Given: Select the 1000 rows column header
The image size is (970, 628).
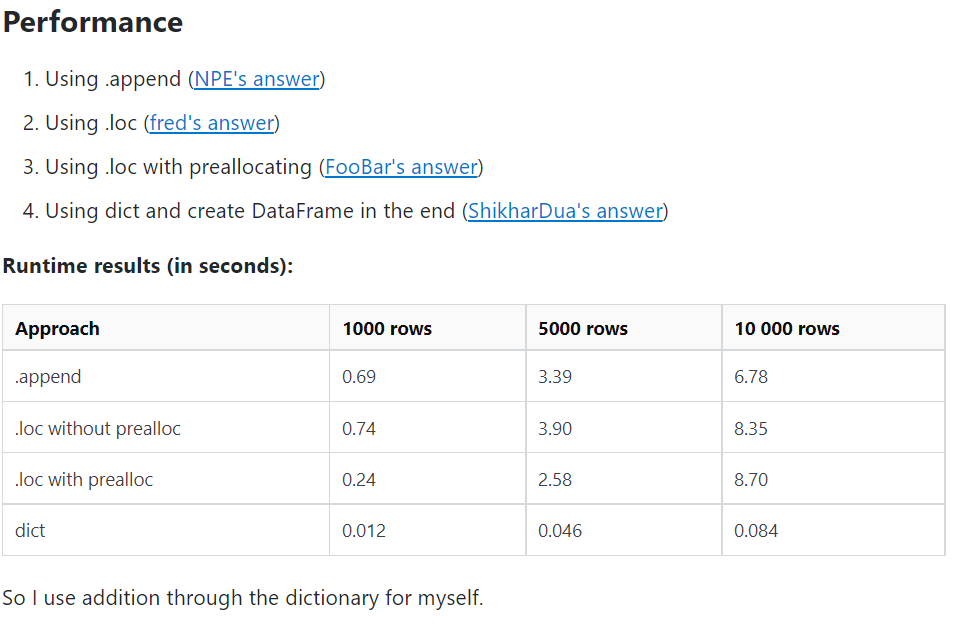Looking at the screenshot, I should point(427,328).
